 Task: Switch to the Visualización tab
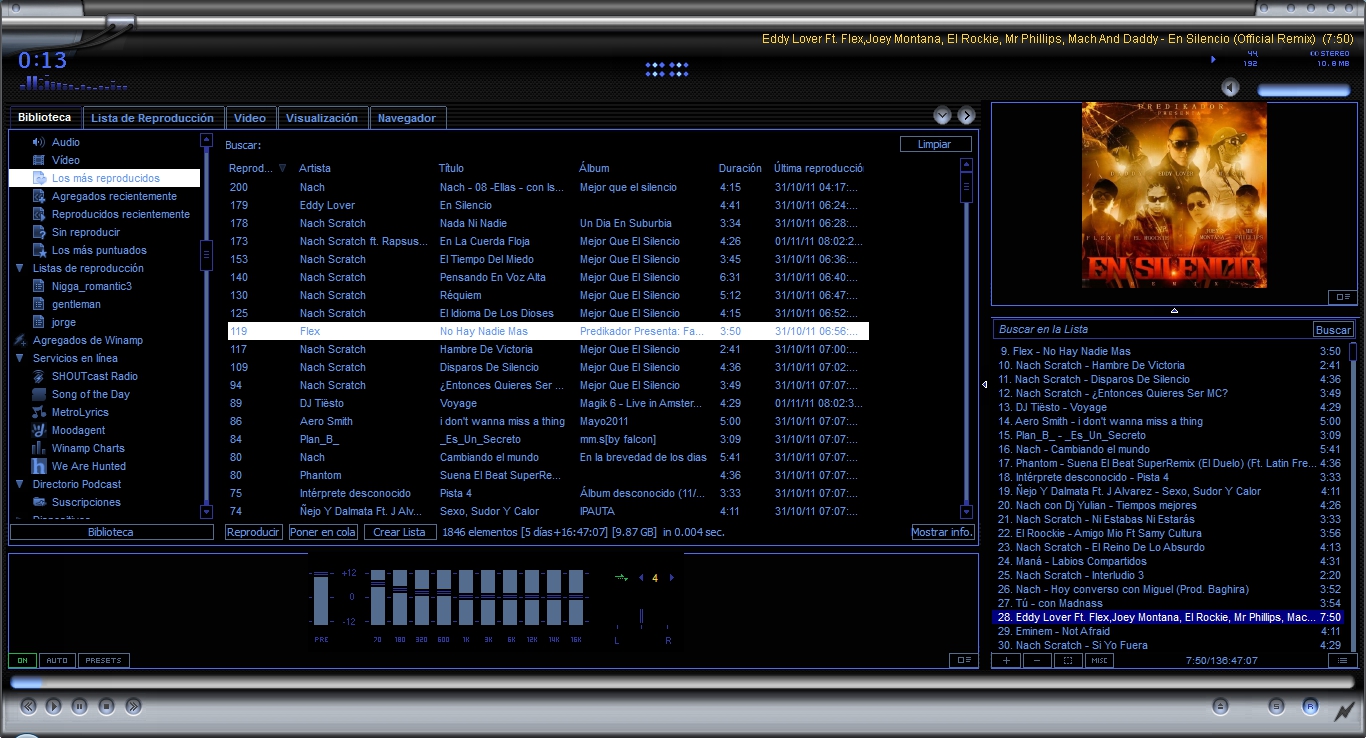(x=322, y=118)
